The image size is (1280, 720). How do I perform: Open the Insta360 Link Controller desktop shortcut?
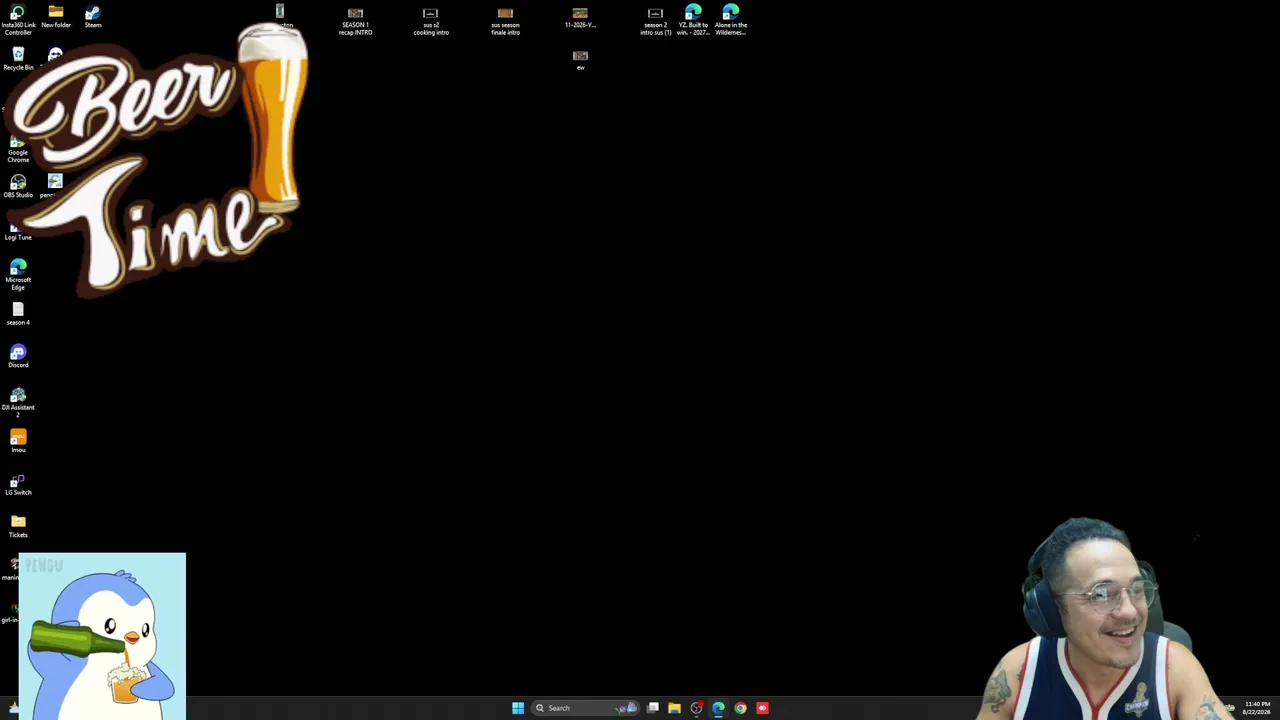tap(18, 21)
